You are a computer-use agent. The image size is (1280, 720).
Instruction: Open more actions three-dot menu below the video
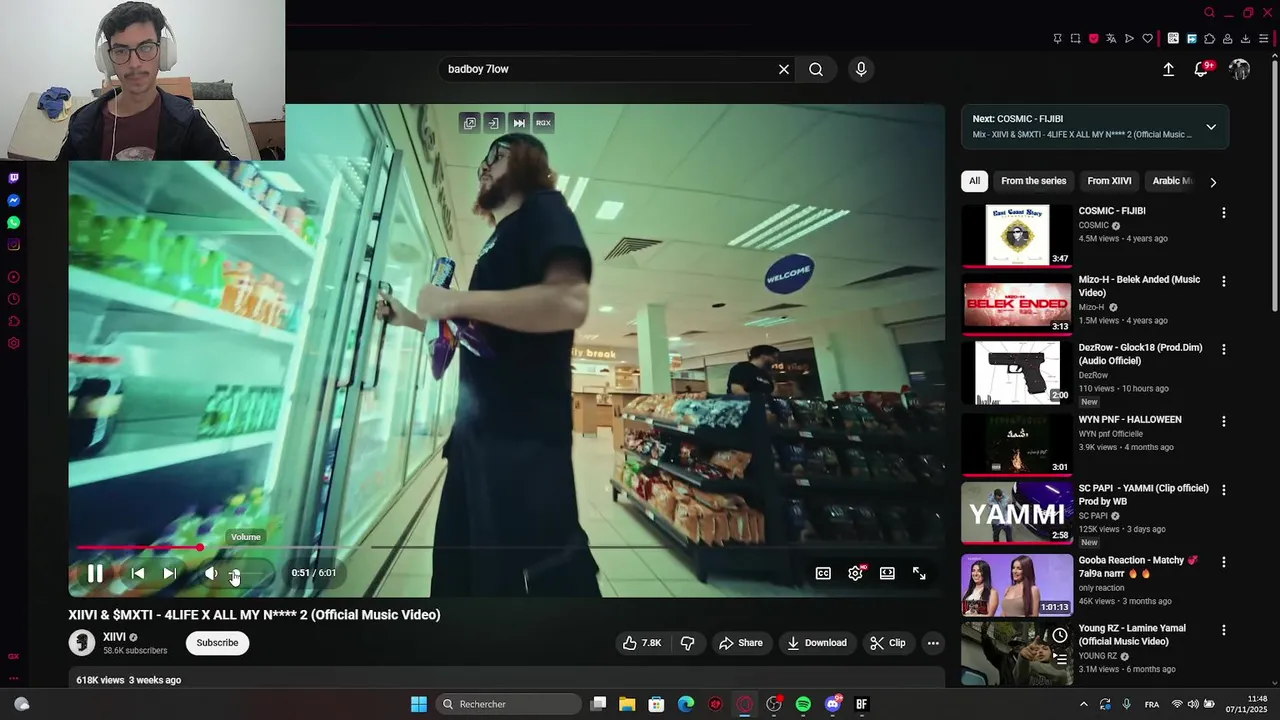pos(933,643)
